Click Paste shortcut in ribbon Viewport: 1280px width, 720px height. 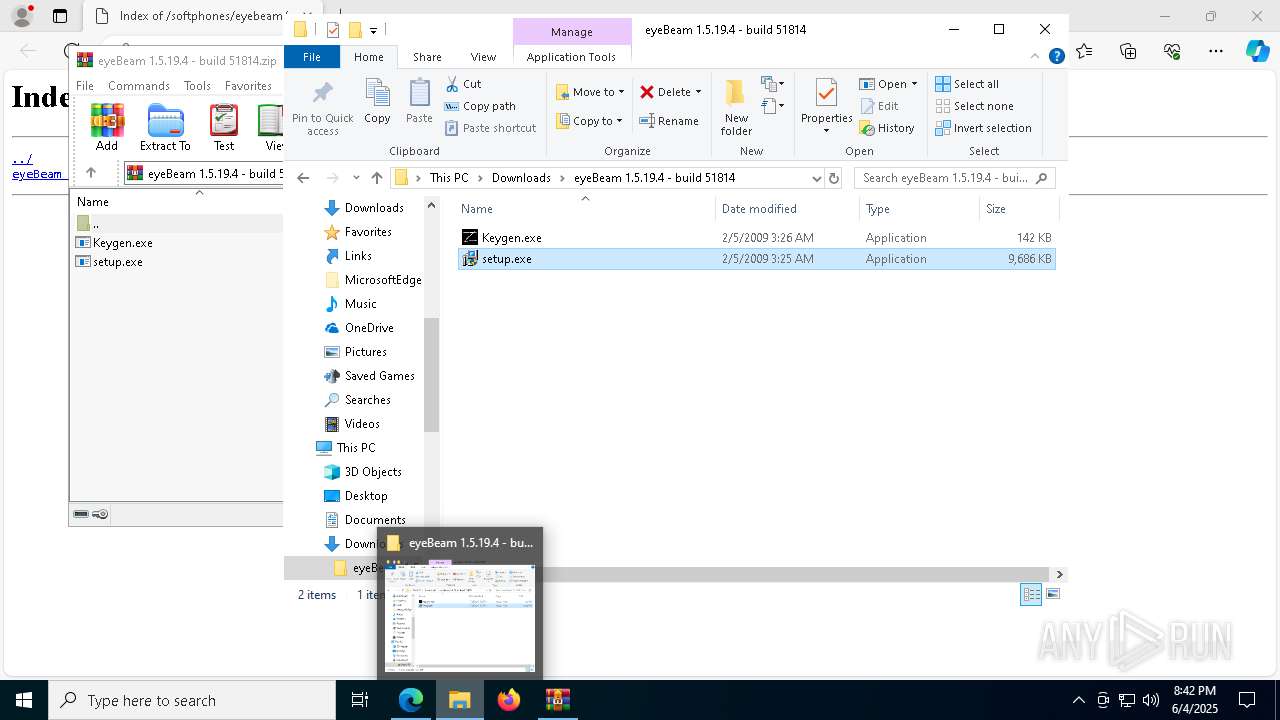490,128
